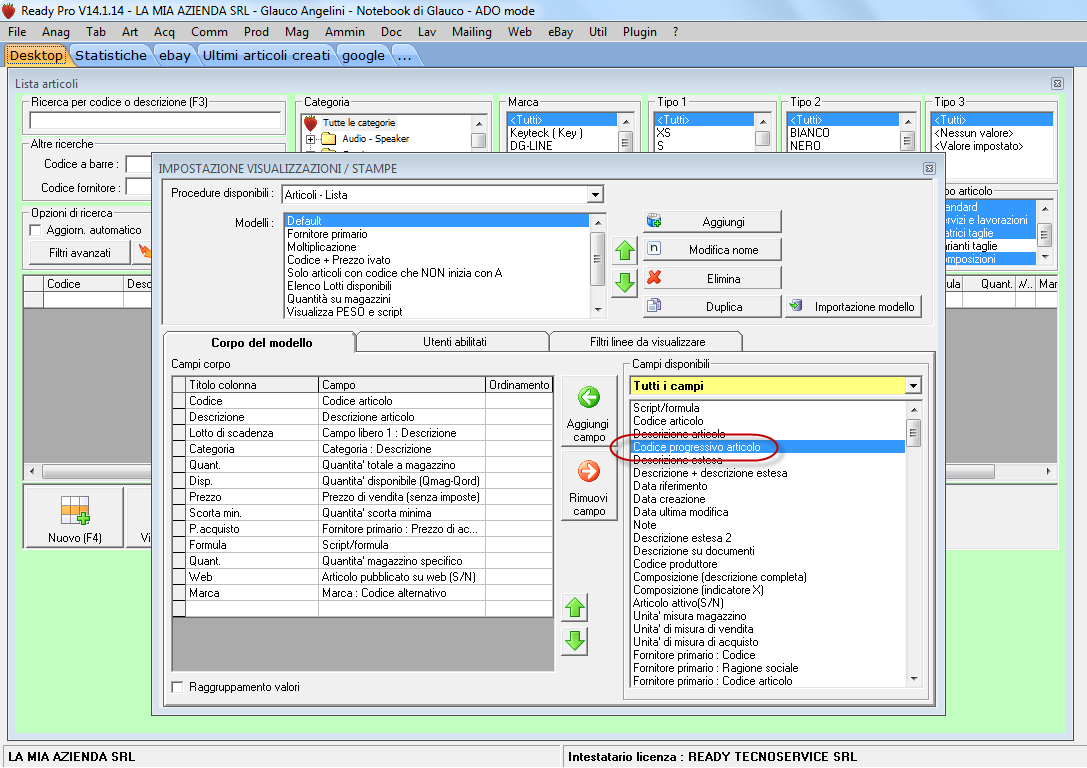Move model up with green arrow beside Modelli list
1087x768 pixels.
(x=625, y=250)
